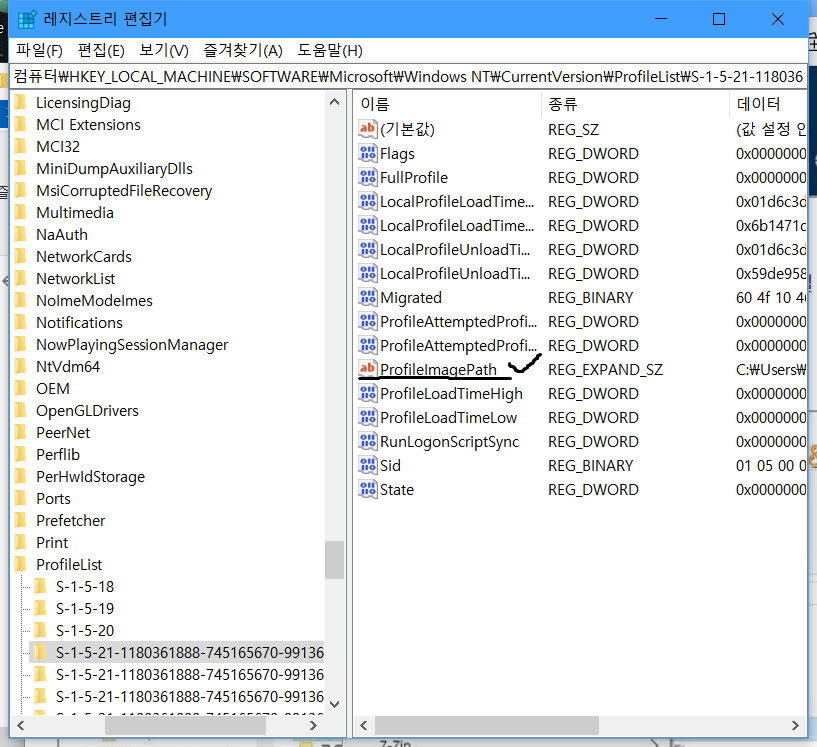The width and height of the screenshot is (817, 747).
Task: Click the DWORD icon of Flags value
Action: [x=367, y=153]
